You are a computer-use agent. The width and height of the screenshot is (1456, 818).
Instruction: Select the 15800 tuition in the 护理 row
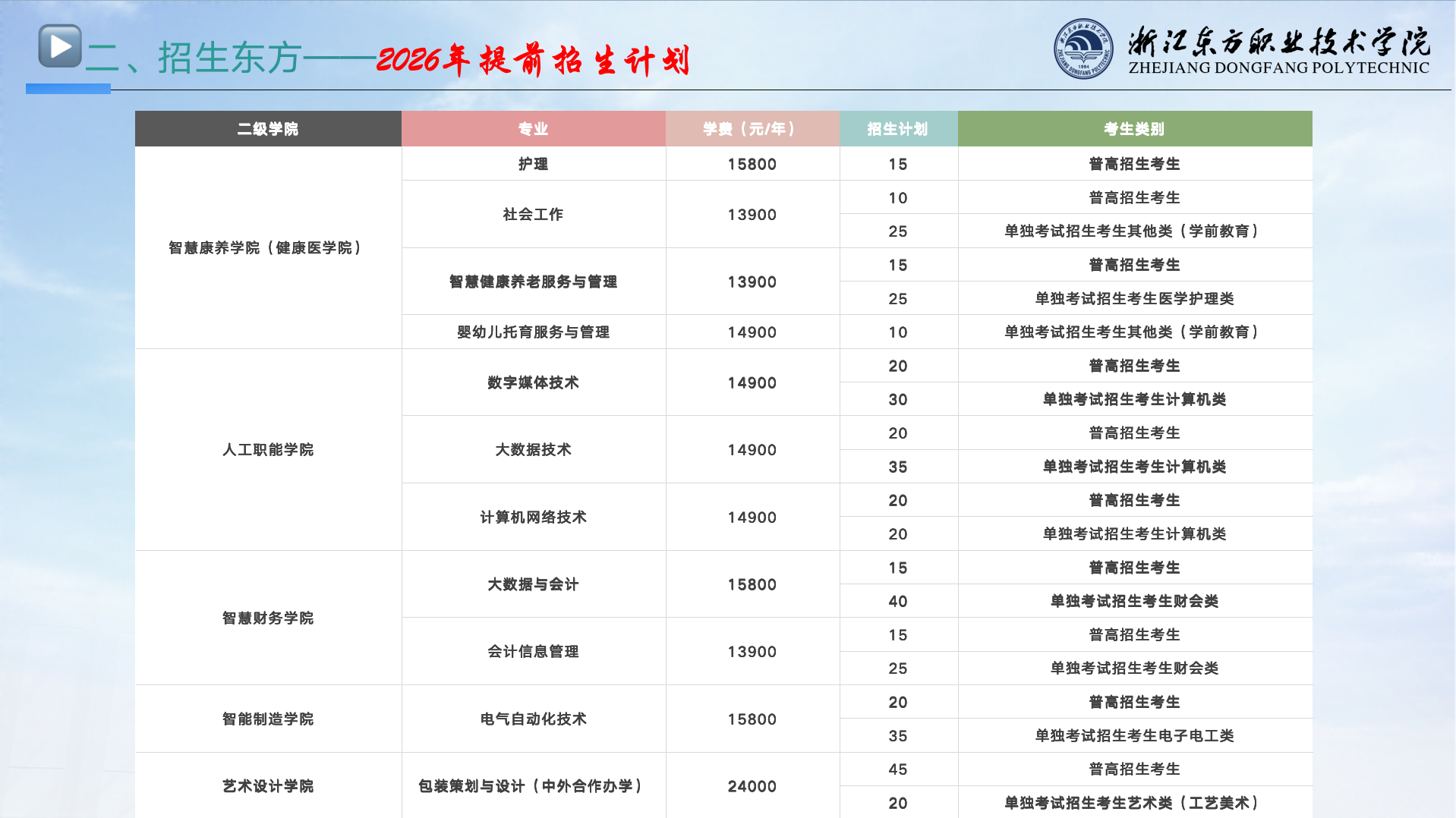752,164
